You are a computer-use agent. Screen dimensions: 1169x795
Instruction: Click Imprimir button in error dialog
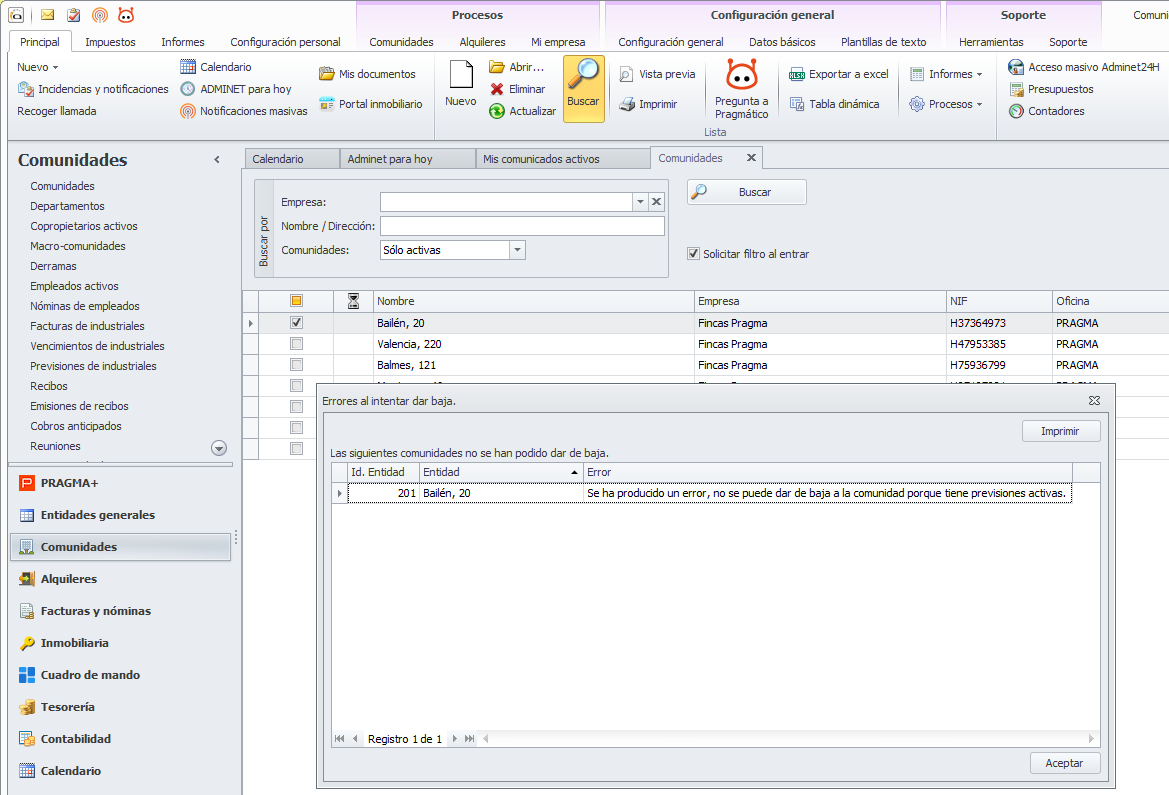tap(1061, 431)
